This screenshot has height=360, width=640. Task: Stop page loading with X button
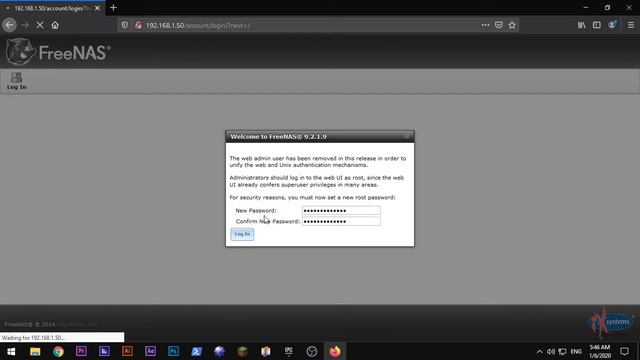coord(40,25)
